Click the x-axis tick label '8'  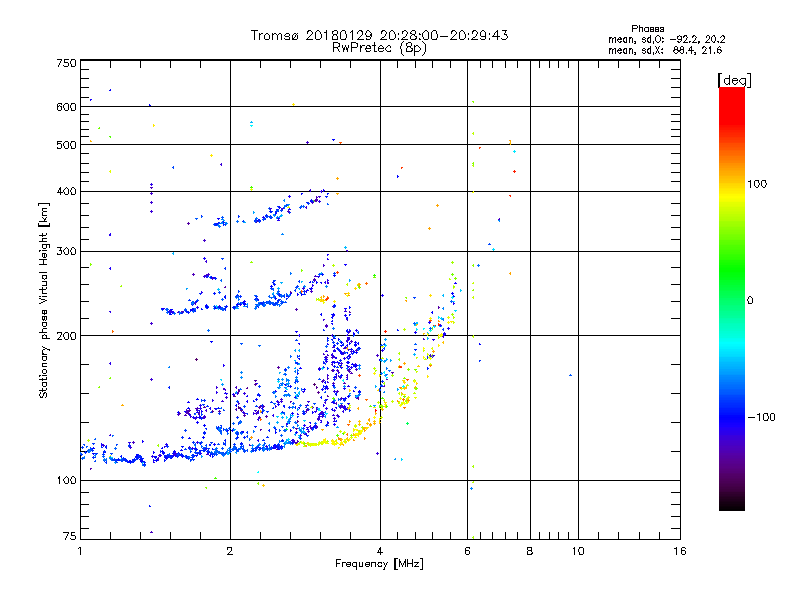click(x=530, y=551)
